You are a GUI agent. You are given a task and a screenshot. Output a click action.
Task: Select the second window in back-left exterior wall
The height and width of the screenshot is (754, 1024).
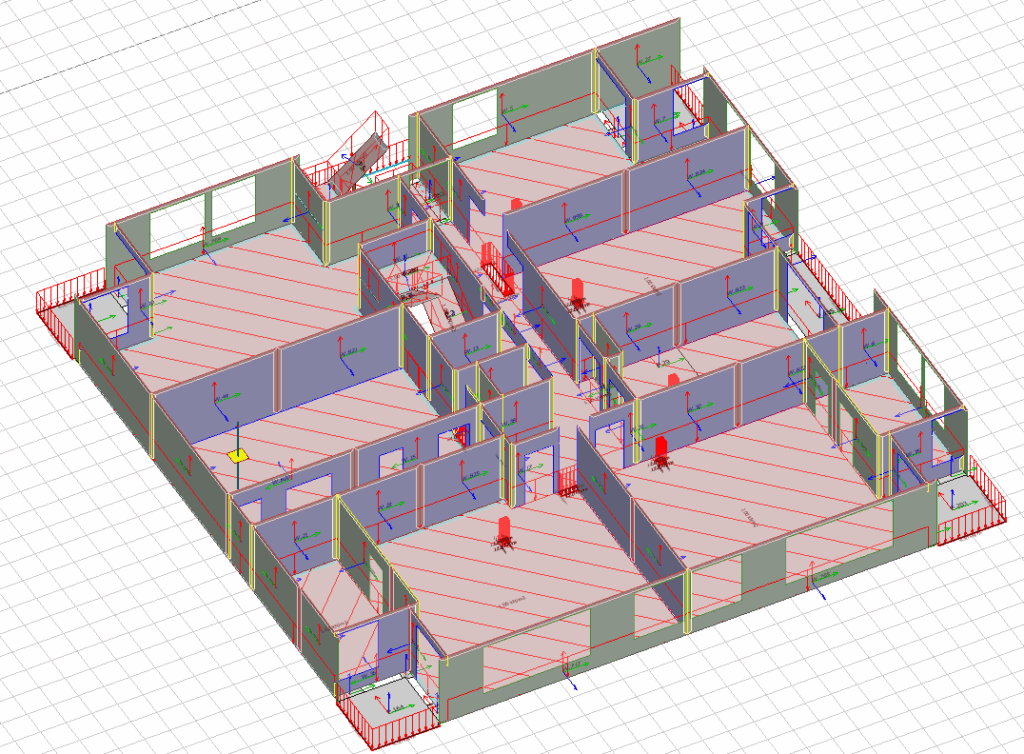click(232, 210)
